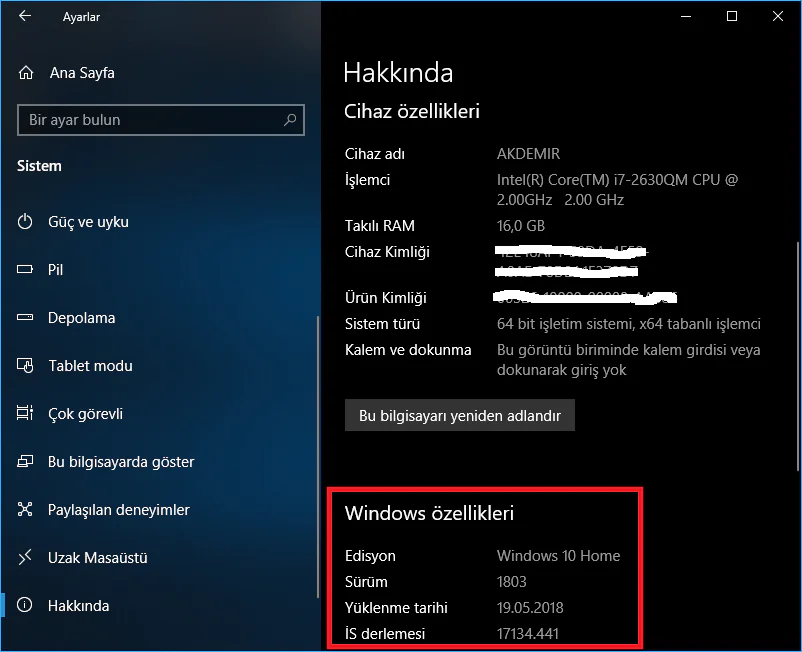The image size is (802, 652).
Task: Click the Depolama storage icon
Action: coord(25,318)
